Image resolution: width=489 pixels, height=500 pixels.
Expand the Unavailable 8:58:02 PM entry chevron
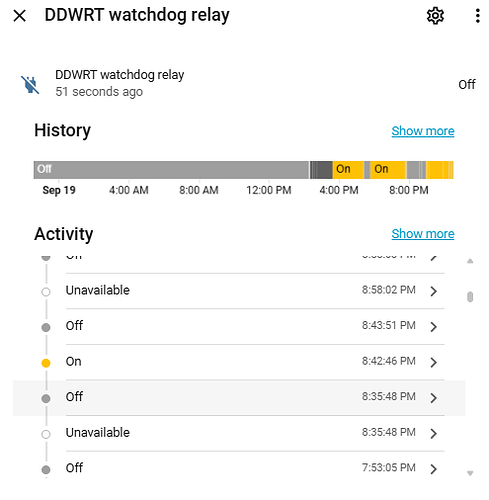coord(433,291)
